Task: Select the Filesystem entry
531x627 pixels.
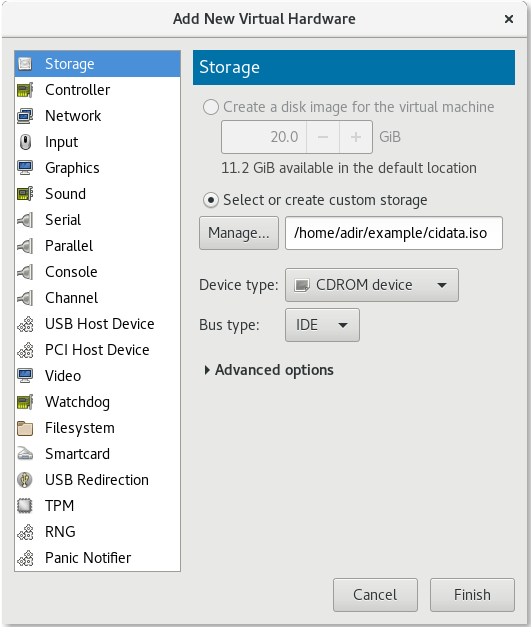Action: (x=98, y=427)
